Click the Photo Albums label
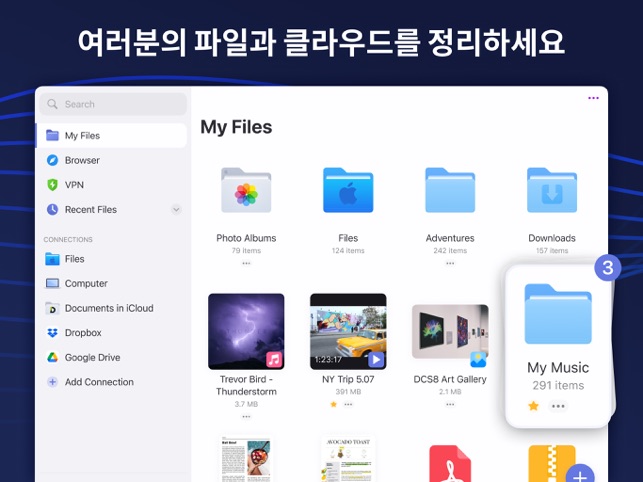Screen dimensions: 643x482 click(246, 238)
